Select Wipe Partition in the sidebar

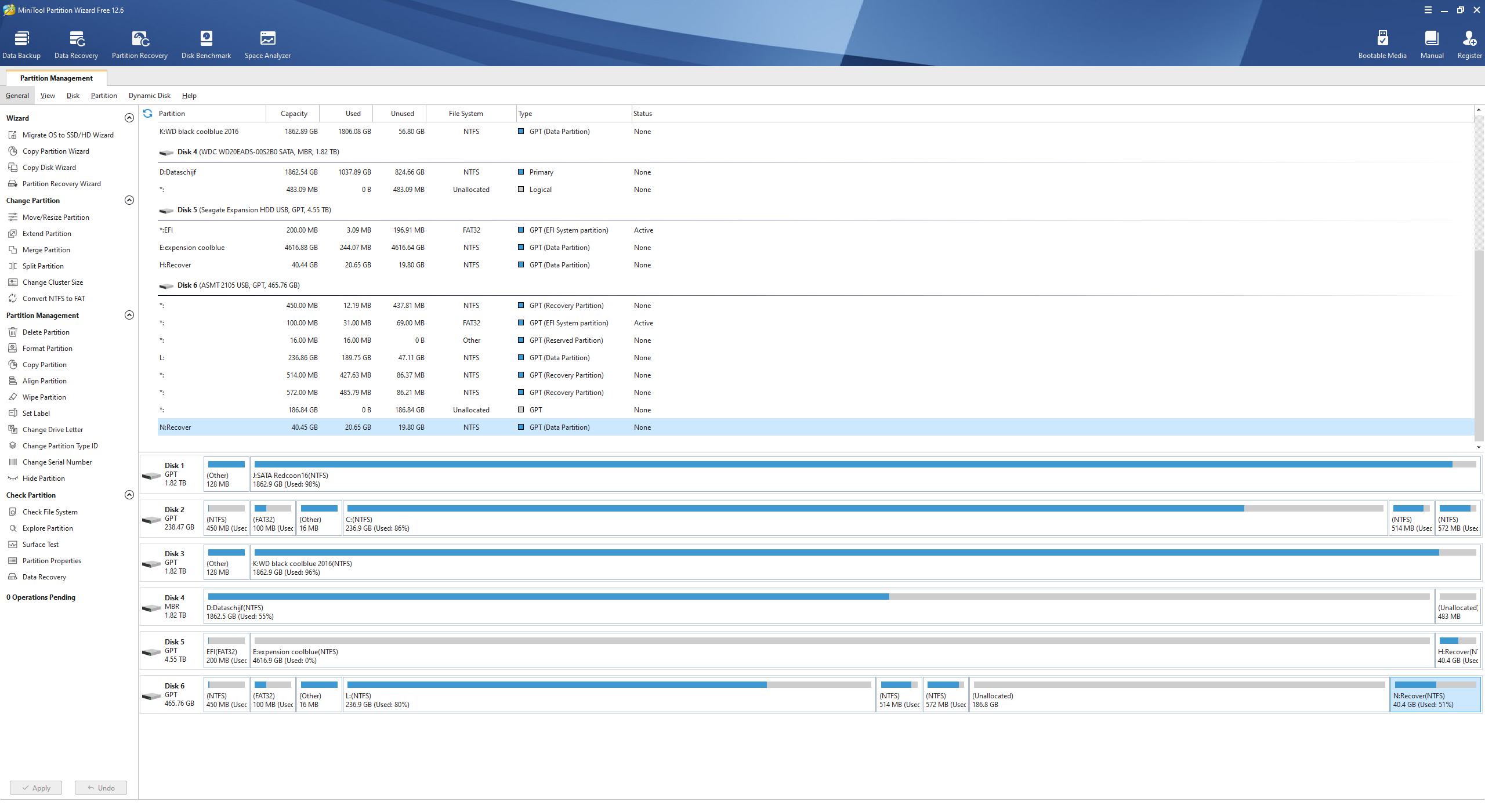click(x=44, y=397)
